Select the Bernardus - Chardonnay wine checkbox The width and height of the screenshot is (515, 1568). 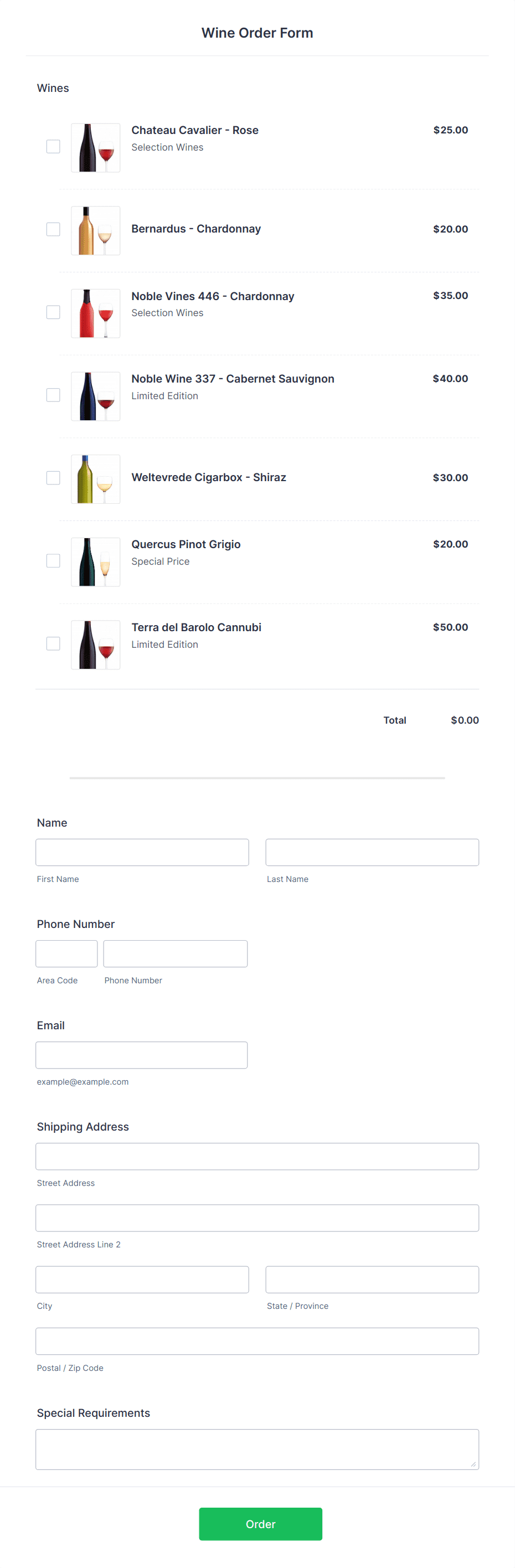pyautogui.click(x=53, y=229)
